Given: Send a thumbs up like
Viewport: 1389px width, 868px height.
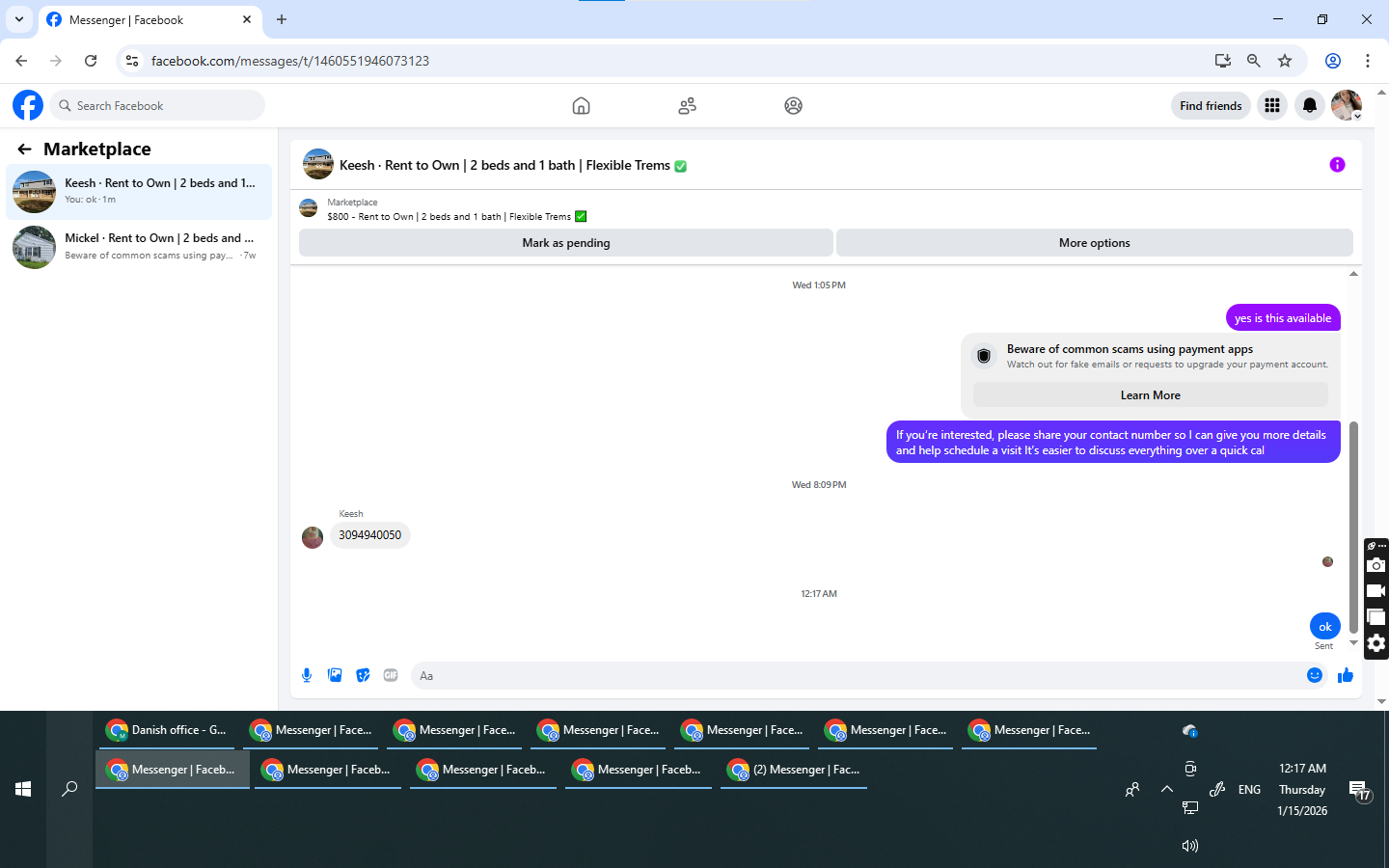Looking at the screenshot, I should [1346, 675].
